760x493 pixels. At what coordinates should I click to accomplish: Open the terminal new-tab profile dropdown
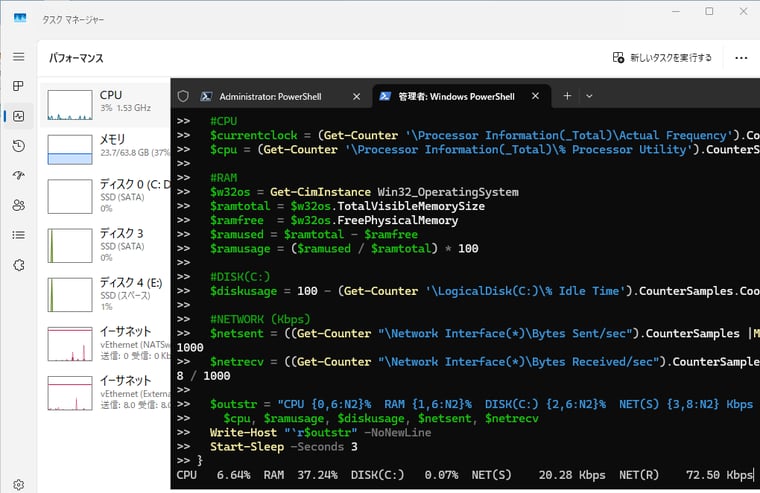[589, 96]
